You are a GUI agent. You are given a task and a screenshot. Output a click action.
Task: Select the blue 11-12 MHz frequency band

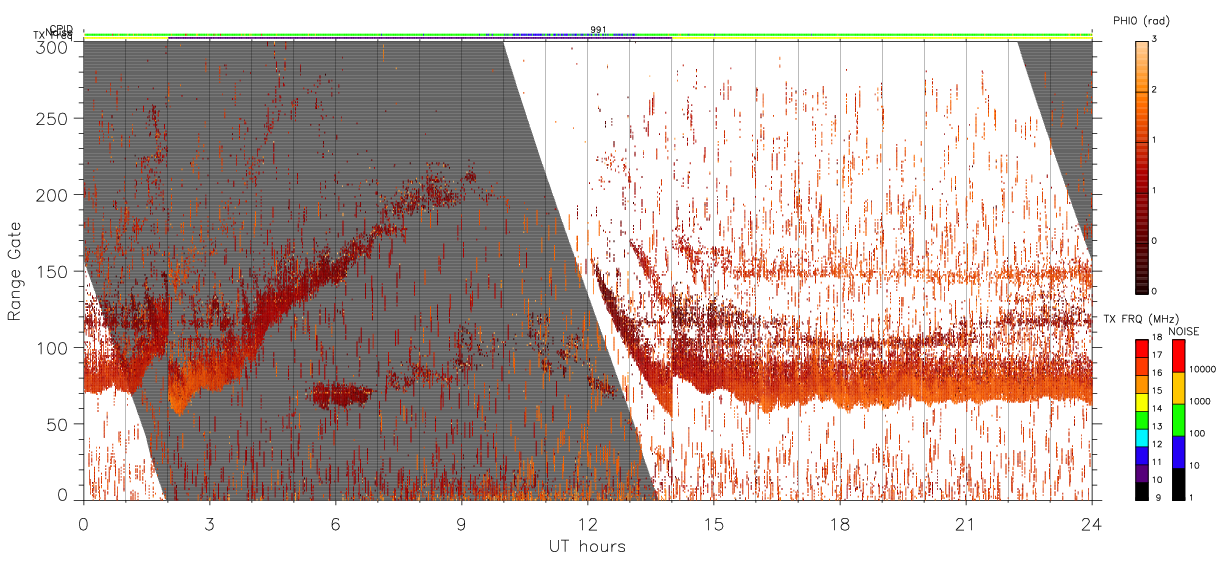point(1142,455)
